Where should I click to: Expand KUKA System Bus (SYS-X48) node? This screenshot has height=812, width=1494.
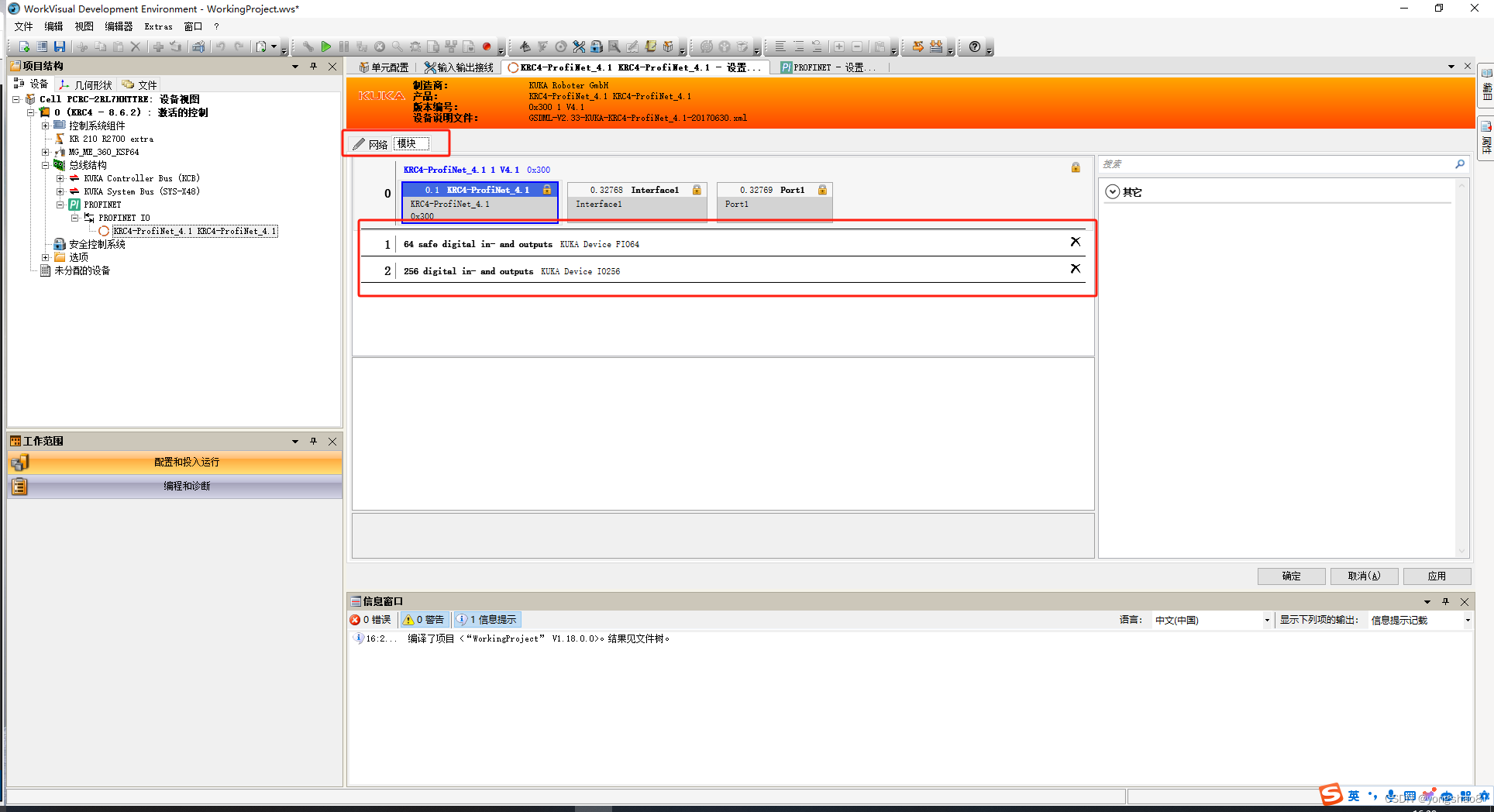point(60,191)
